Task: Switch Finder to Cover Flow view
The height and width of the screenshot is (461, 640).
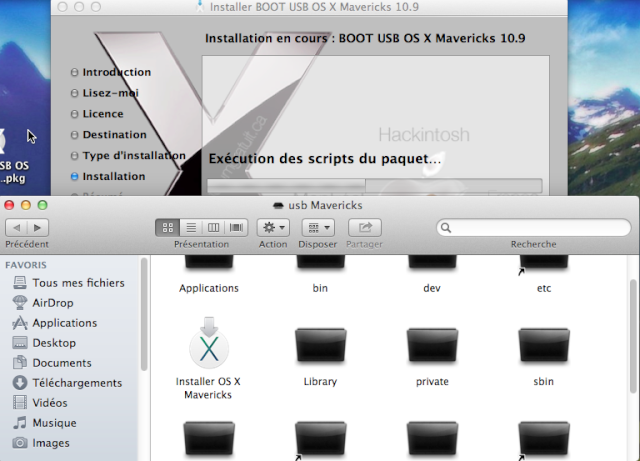Action: pyautogui.click(x=236, y=227)
